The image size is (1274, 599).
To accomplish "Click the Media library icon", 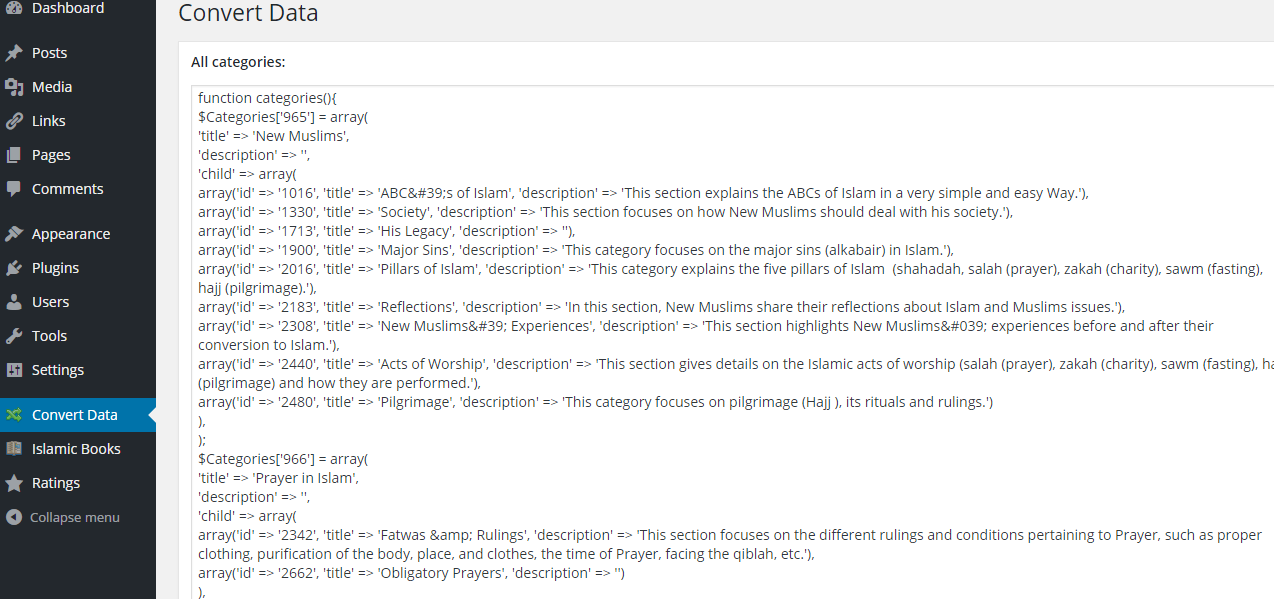I will tap(14, 87).
